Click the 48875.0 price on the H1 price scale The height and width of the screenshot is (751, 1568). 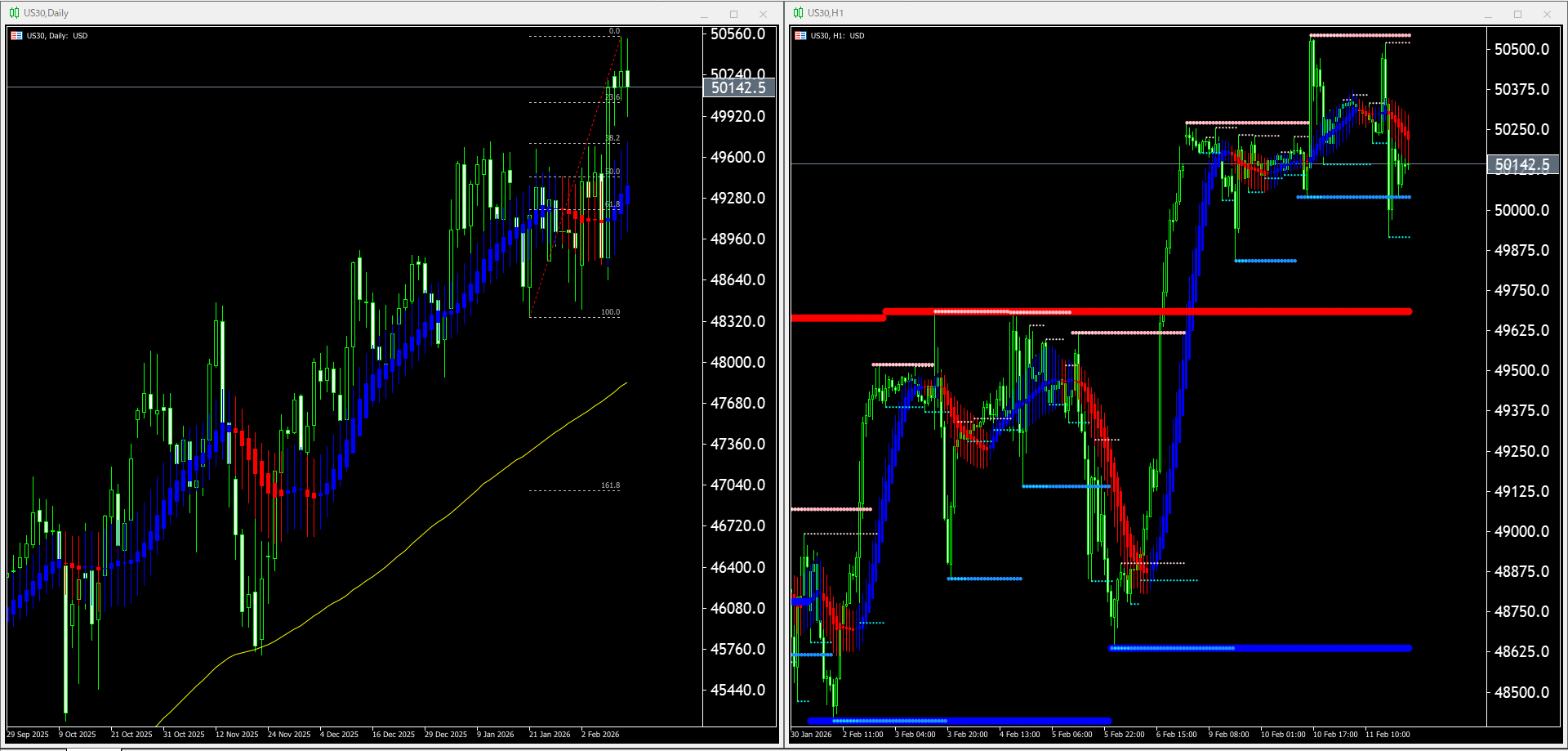[1521, 571]
